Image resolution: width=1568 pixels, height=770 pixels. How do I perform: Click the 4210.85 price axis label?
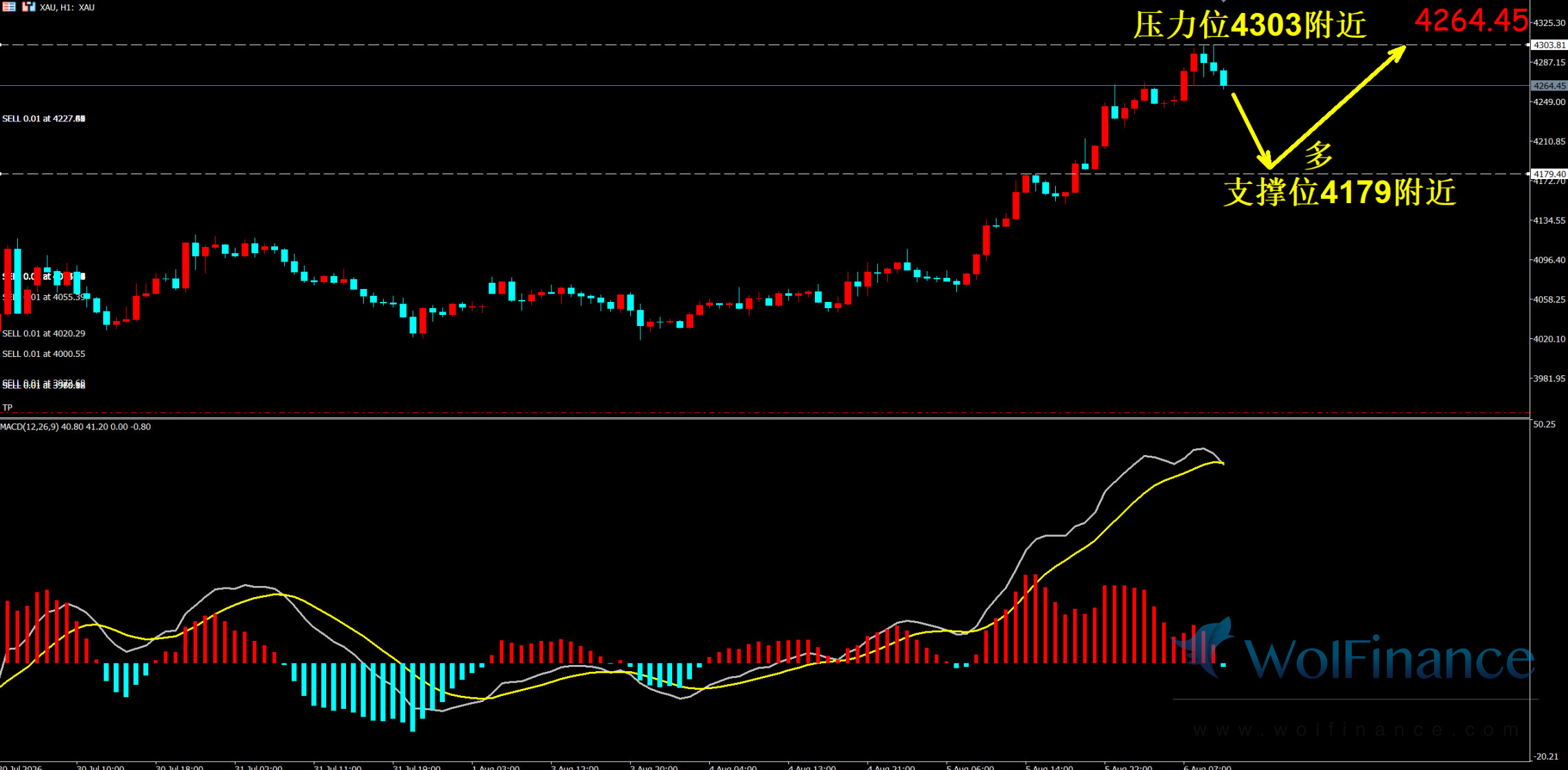[1549, 141]
